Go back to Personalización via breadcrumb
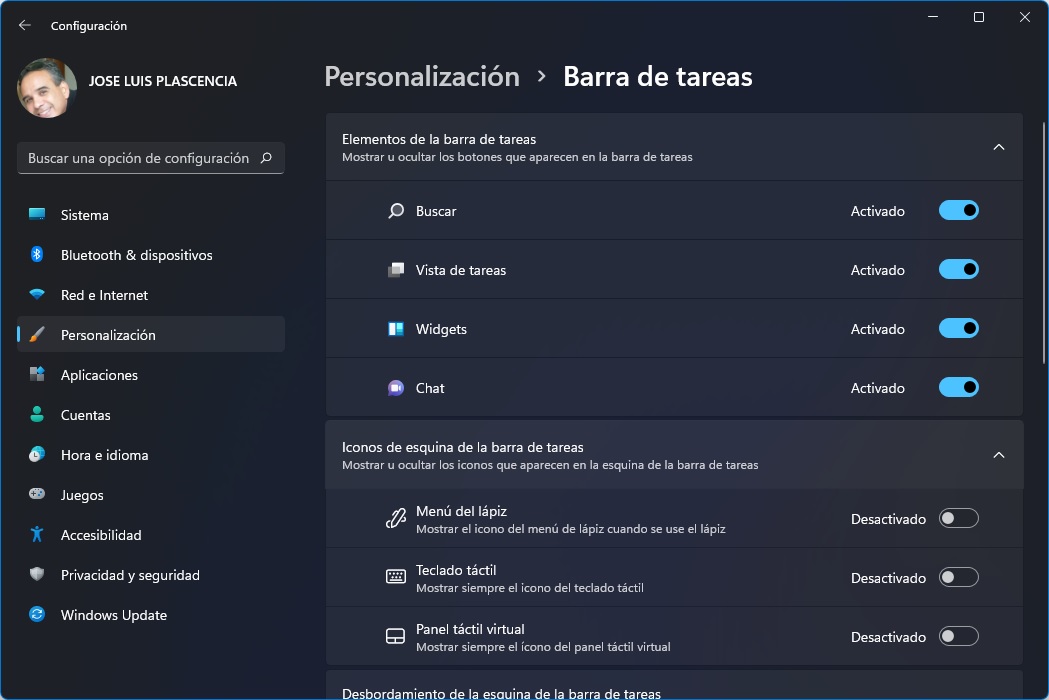Screen dimensions: 1049x700 coord(421,76)
